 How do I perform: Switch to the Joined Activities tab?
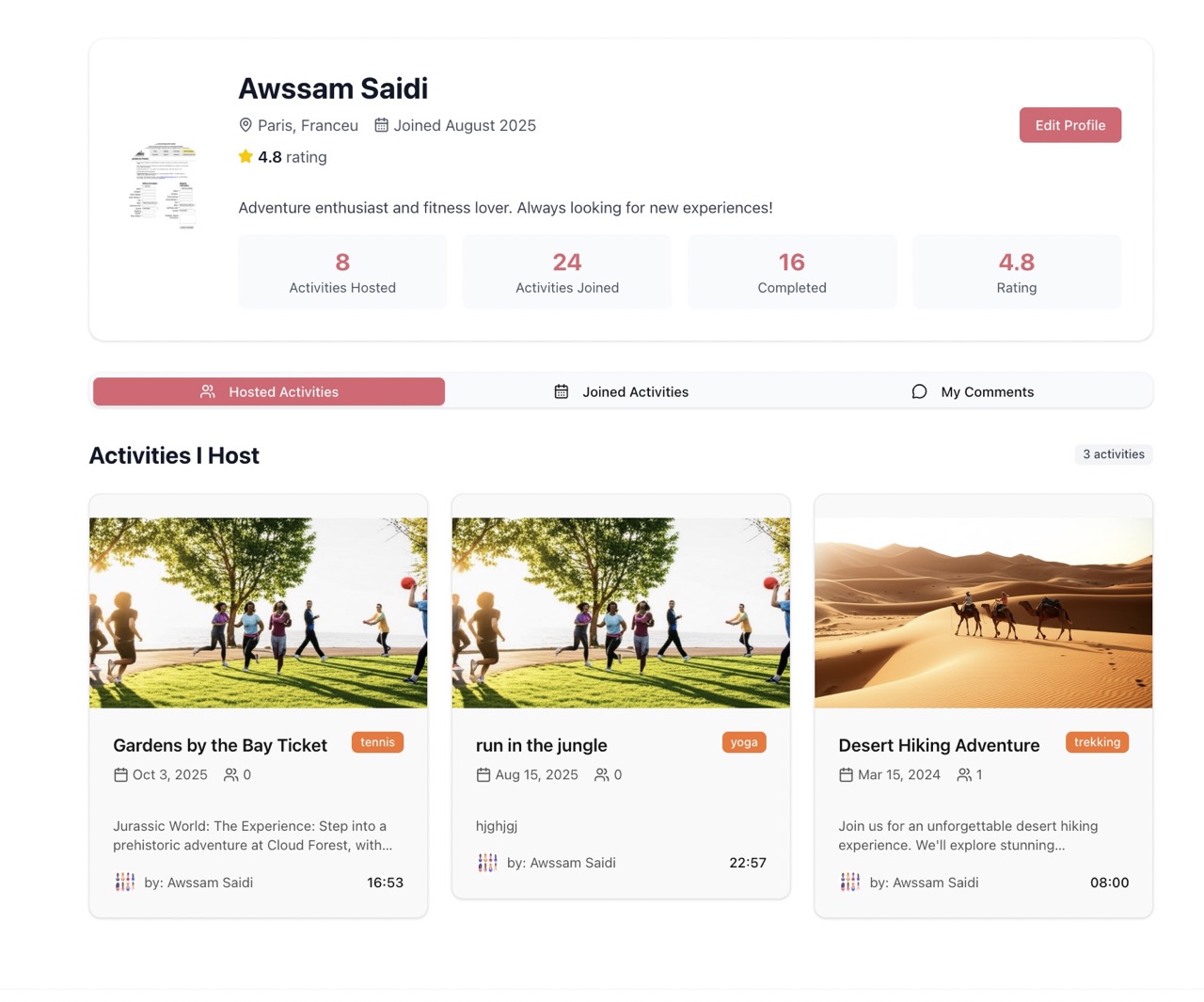(621, 391)
